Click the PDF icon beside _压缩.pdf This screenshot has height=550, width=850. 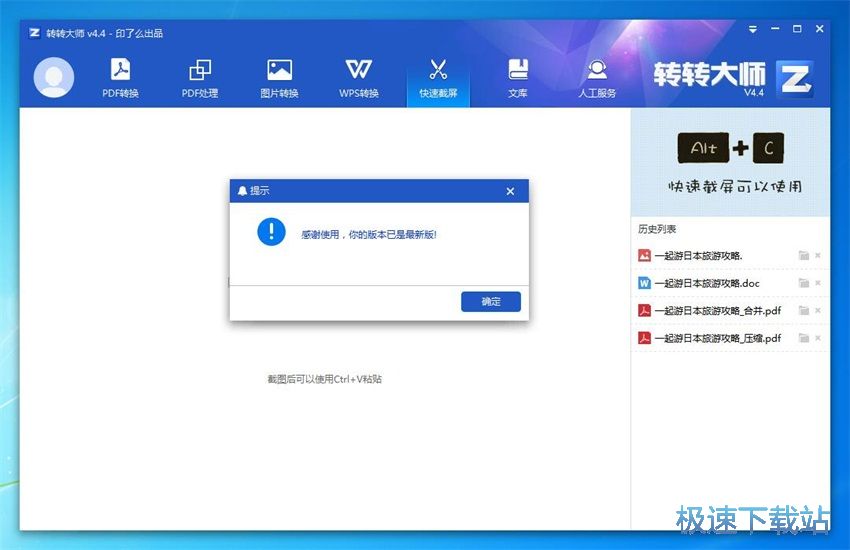click(644, 338)
